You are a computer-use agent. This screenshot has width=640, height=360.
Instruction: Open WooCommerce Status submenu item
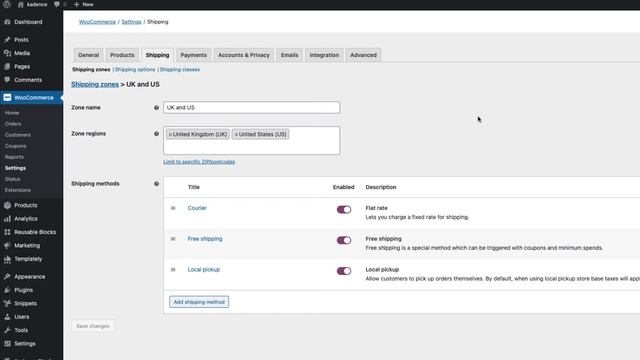coord(13,179)
